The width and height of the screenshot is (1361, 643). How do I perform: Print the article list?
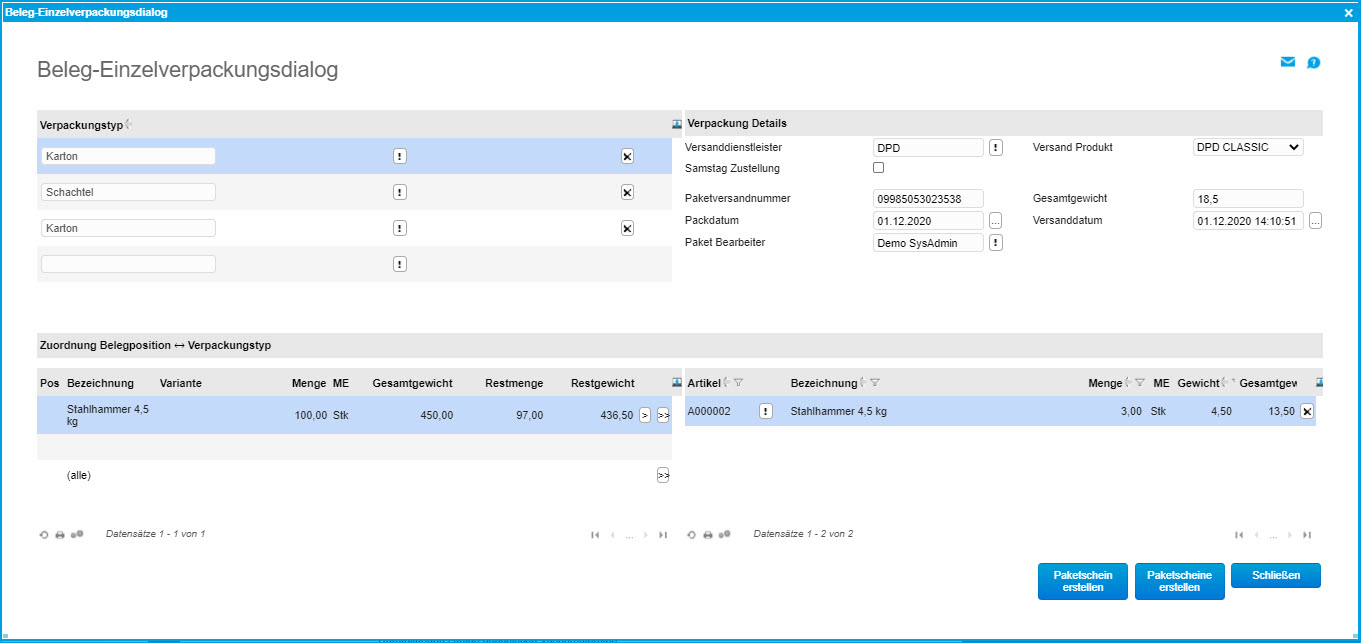click(x=707, y=534)
